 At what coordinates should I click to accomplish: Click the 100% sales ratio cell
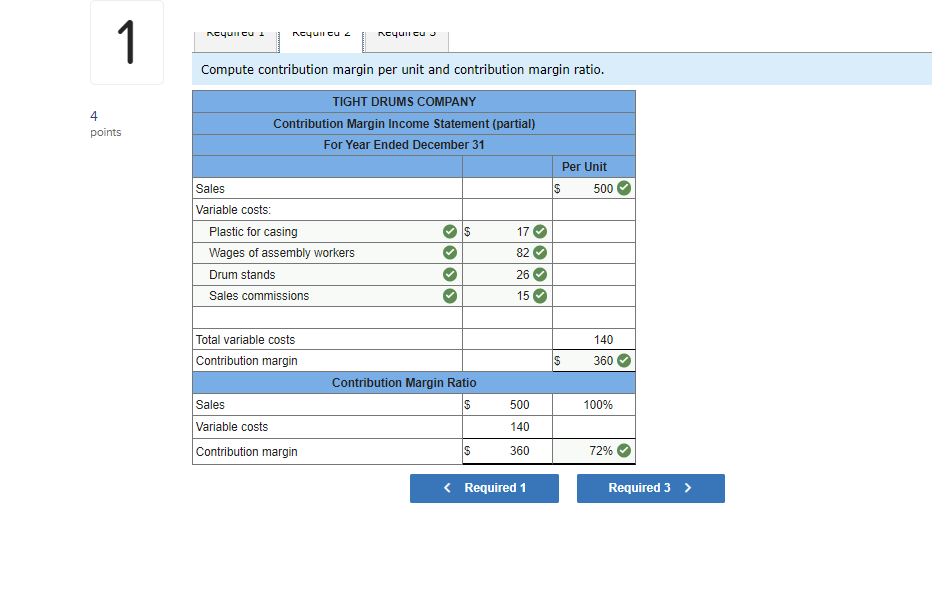point(594,405)
